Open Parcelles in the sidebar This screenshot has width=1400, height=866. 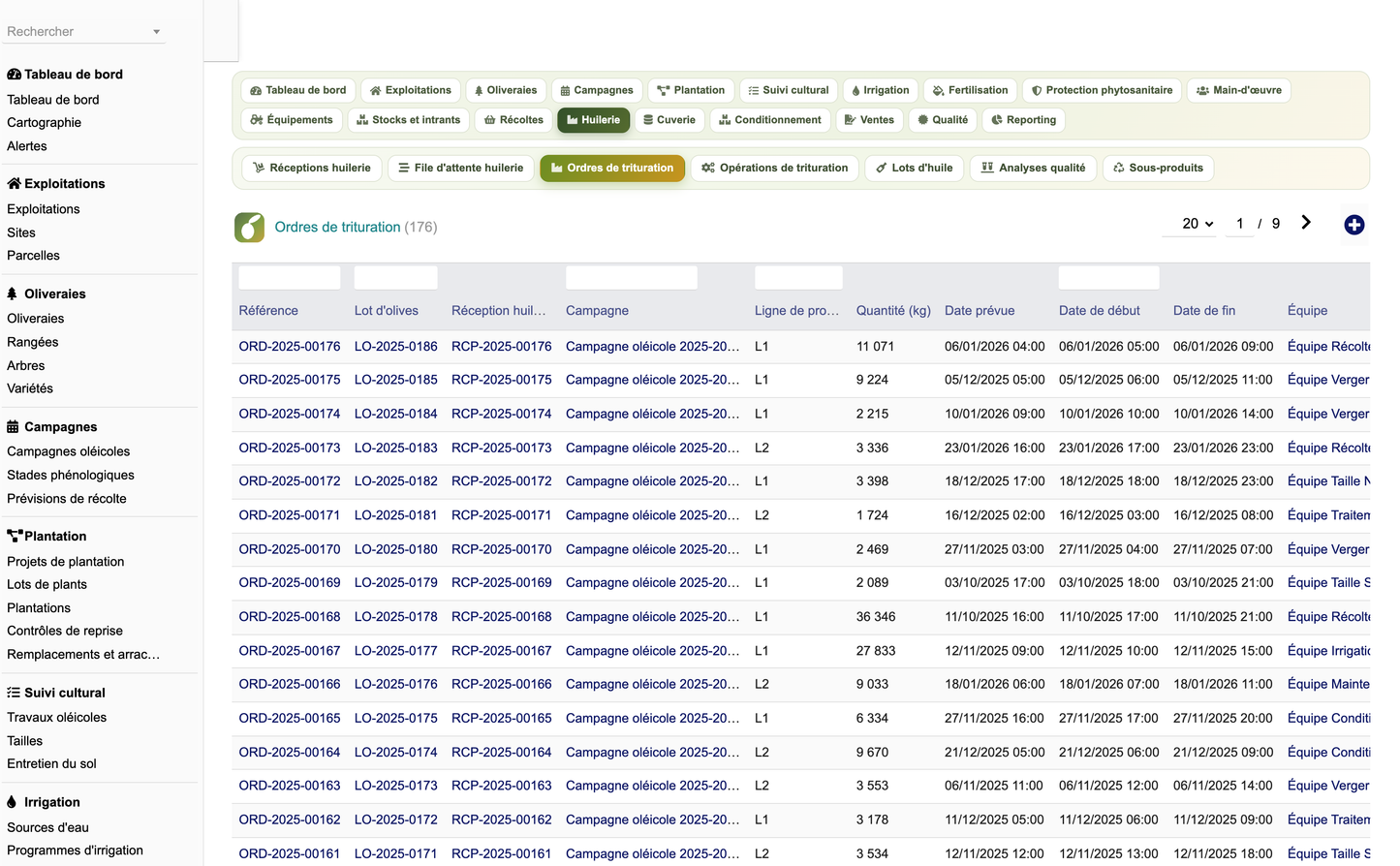point(33,256)
